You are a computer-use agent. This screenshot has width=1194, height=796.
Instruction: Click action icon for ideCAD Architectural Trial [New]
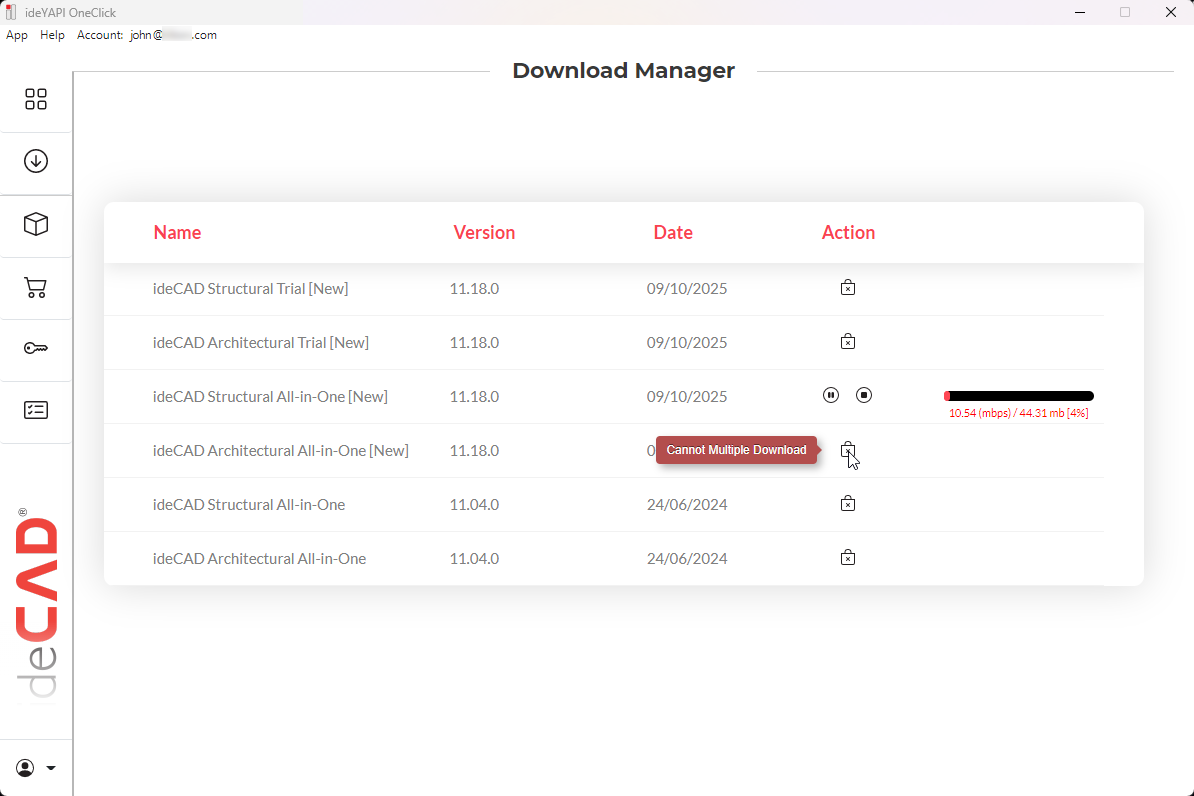tap(848, 341)
